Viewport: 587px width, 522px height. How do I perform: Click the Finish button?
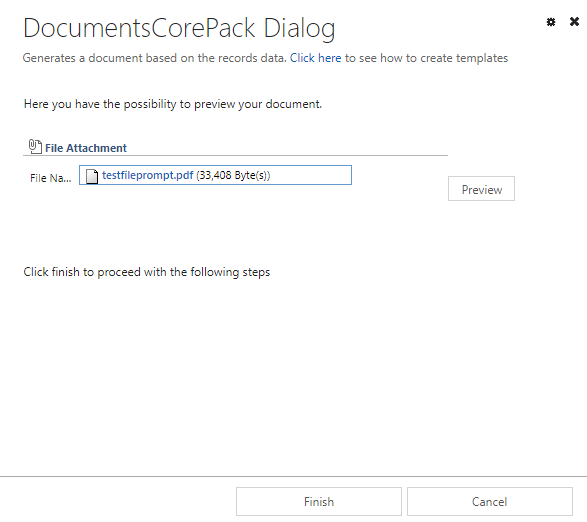[x=319, y=501]
